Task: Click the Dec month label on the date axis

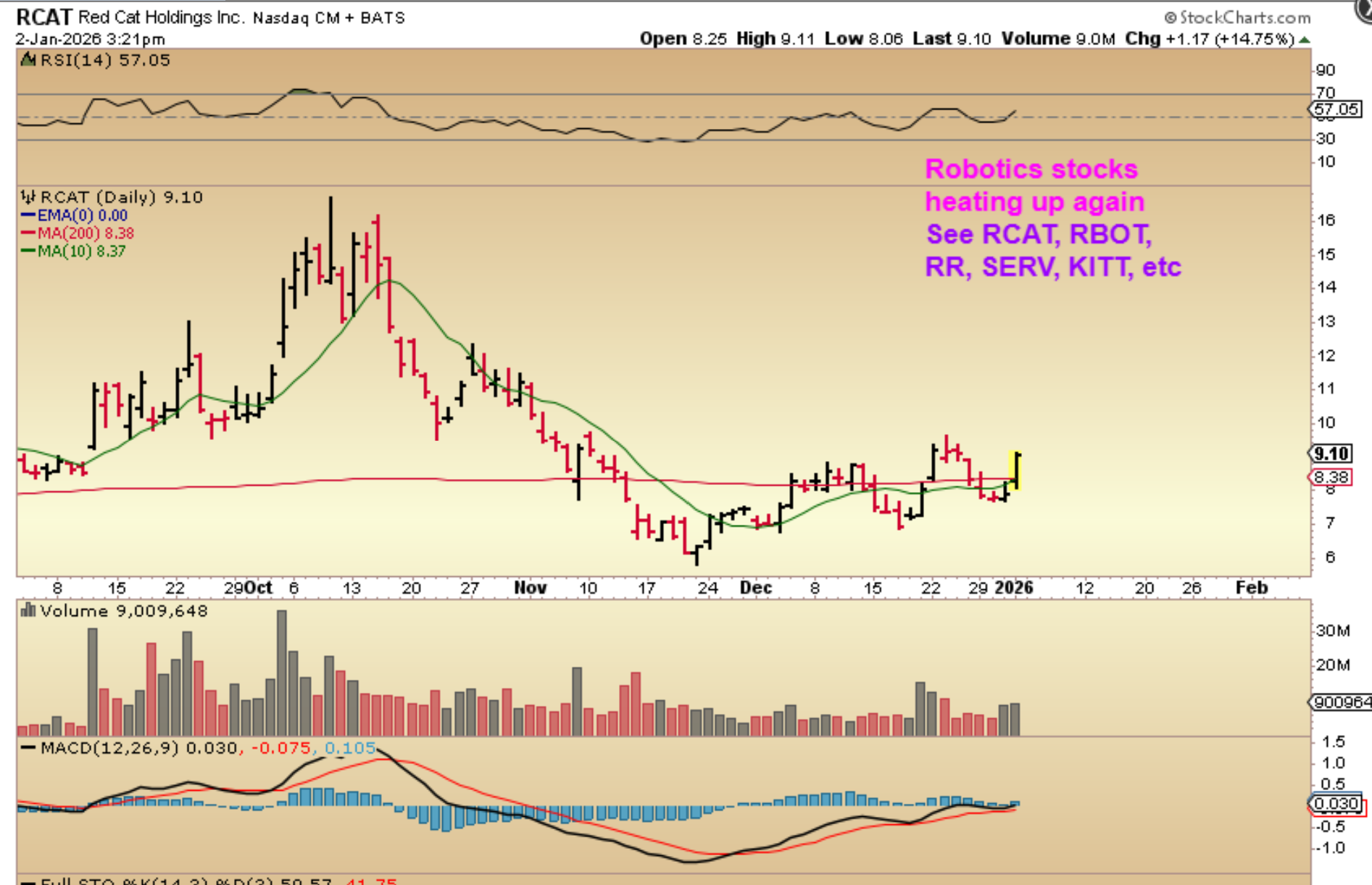Action: point(755,588)
